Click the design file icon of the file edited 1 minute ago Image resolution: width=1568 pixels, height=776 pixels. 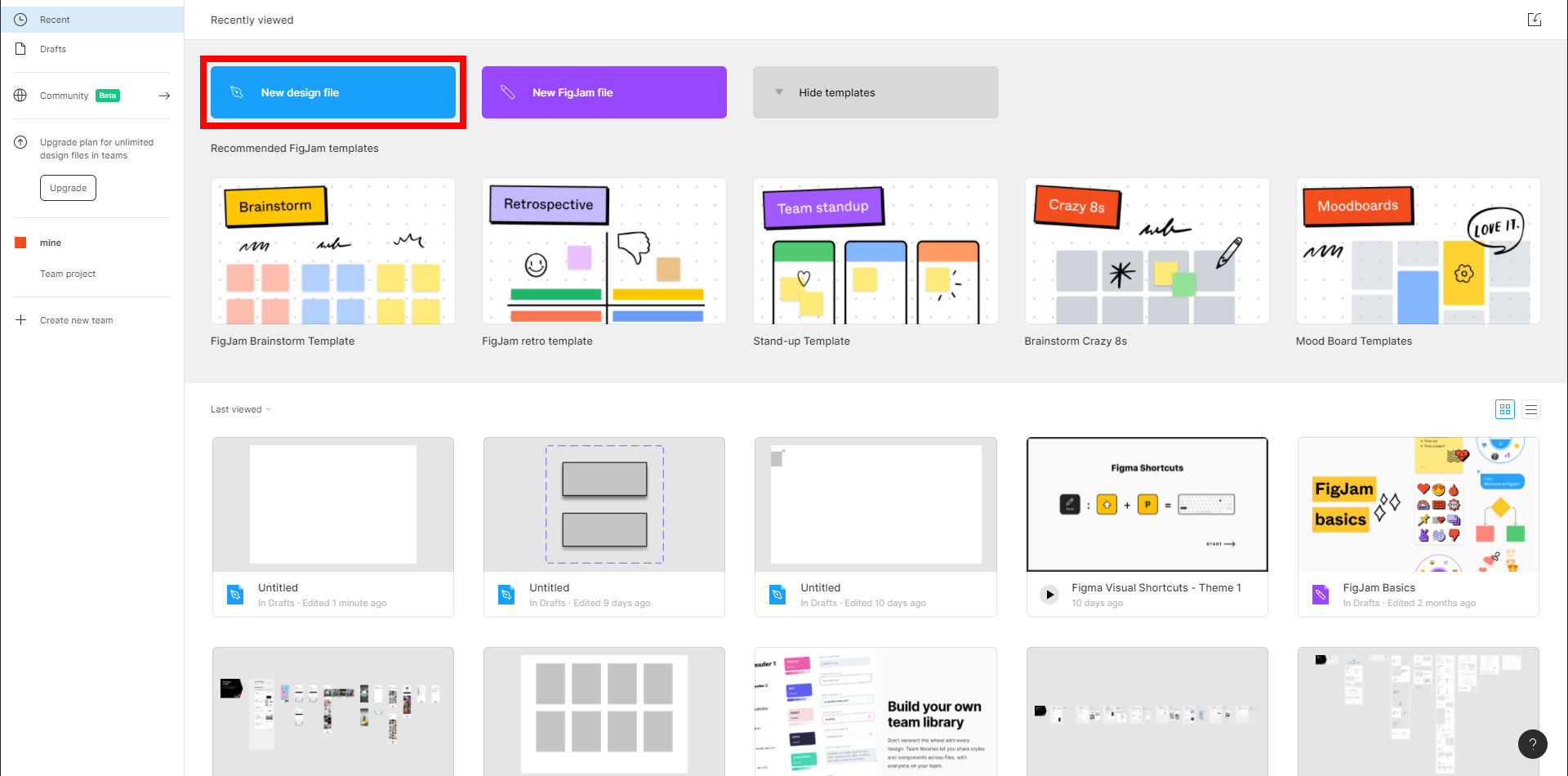click(x=235, y=595)
